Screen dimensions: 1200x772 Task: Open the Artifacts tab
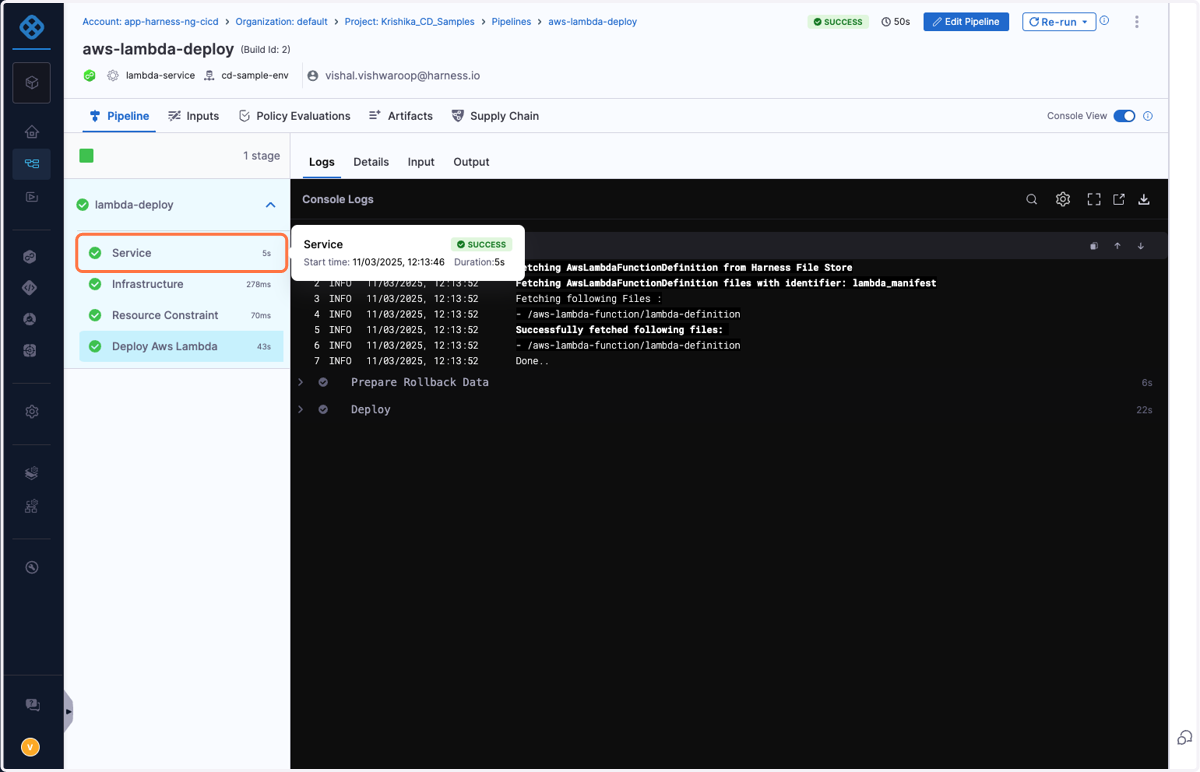(x=401, y=116)
